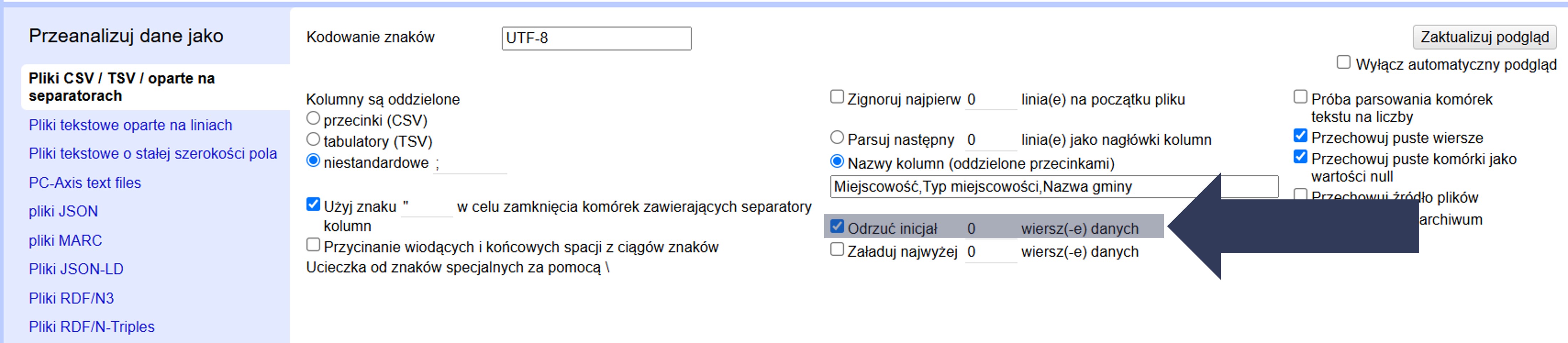Viewport: 1568px width, 343px height.
Task: Select PC-Axis text files format
Action: pyautogui.click(x=84, y=183)
